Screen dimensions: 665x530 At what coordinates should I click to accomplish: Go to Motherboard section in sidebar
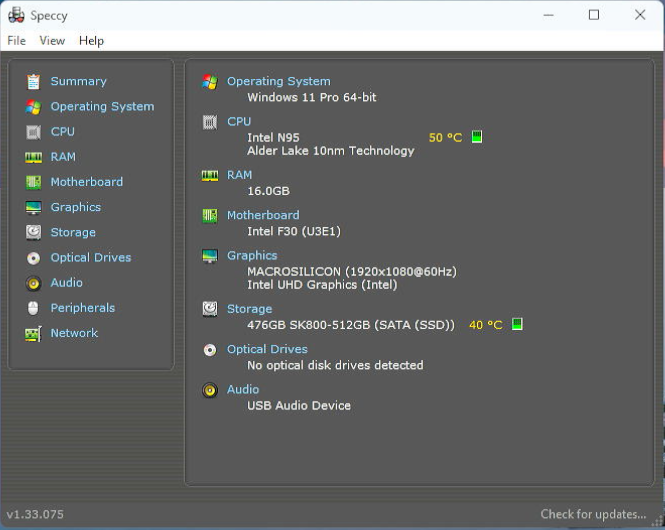87,182
